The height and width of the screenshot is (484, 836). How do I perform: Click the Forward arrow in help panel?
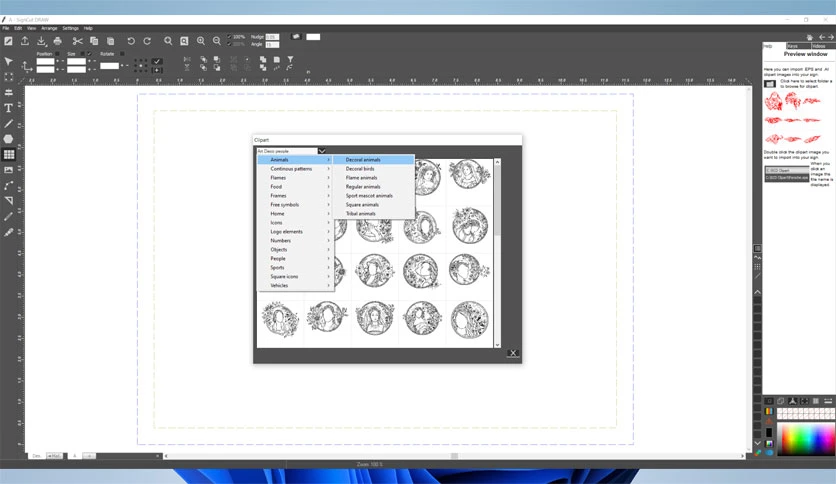click(x=831, y=37)
